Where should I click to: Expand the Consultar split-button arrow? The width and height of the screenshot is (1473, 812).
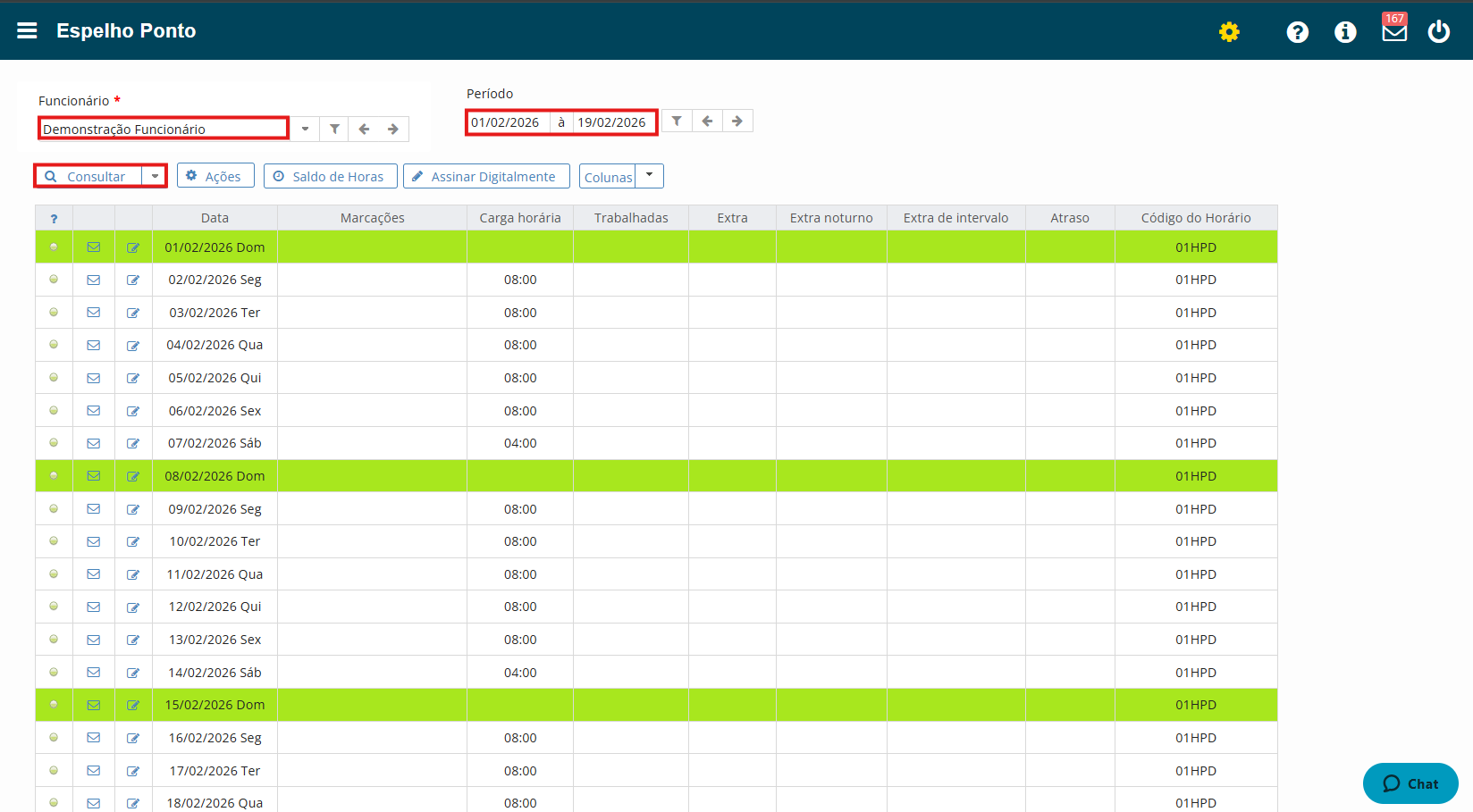(155, 176)
